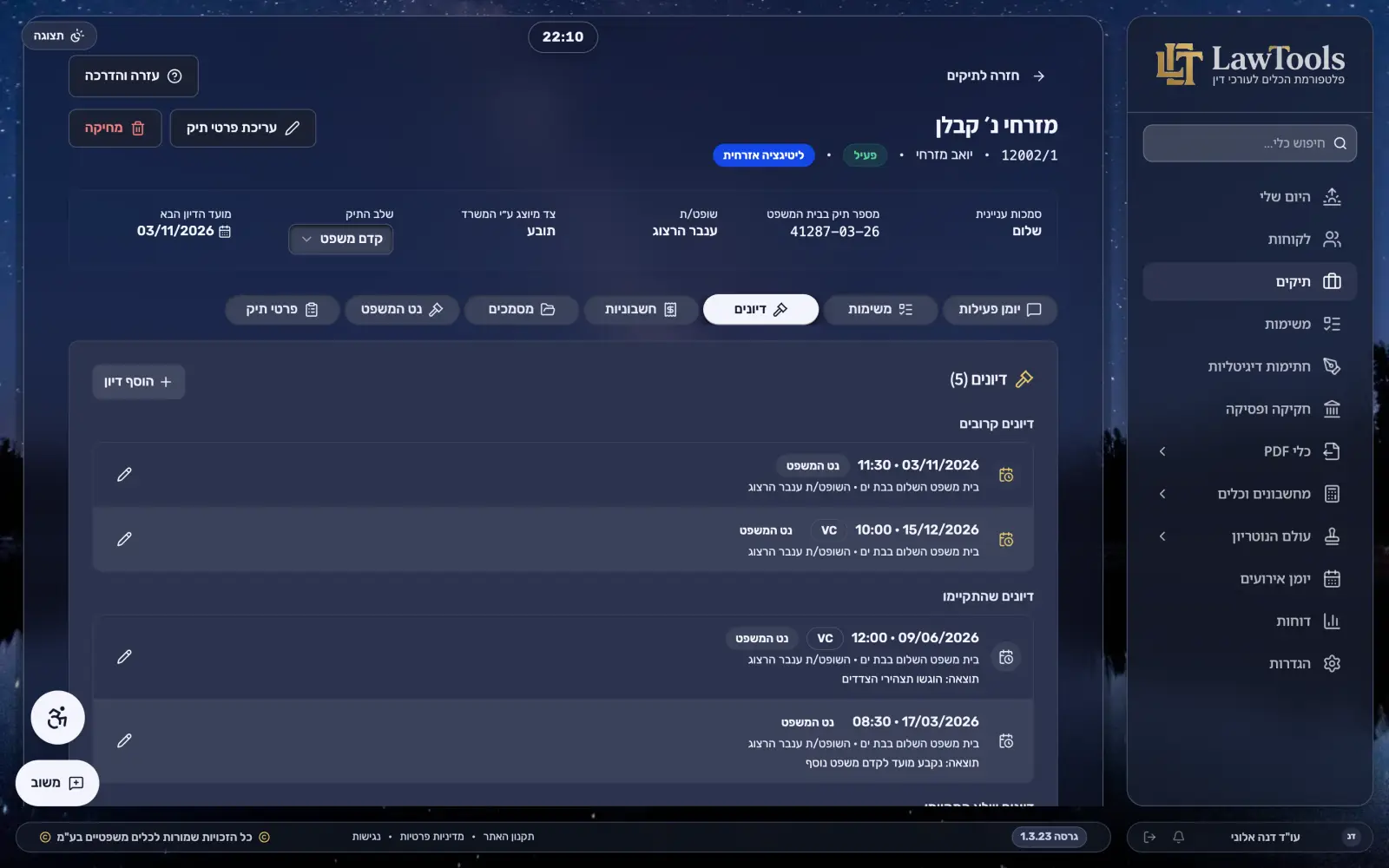
Task: Click calendar icon beside 09/06/2026 hearing
Action: pos(1006,657)
